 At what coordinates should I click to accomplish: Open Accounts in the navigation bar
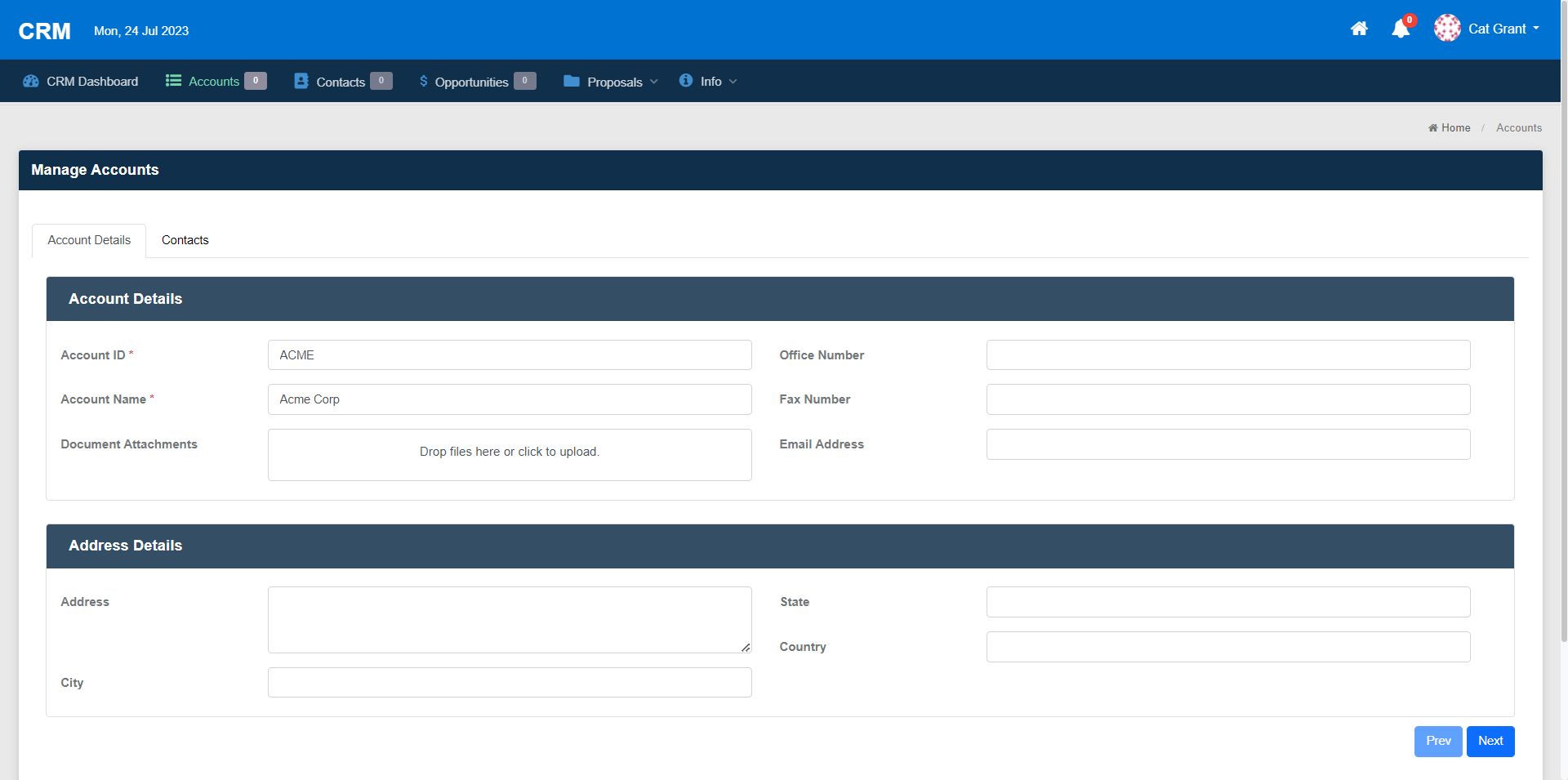(214, 82)
